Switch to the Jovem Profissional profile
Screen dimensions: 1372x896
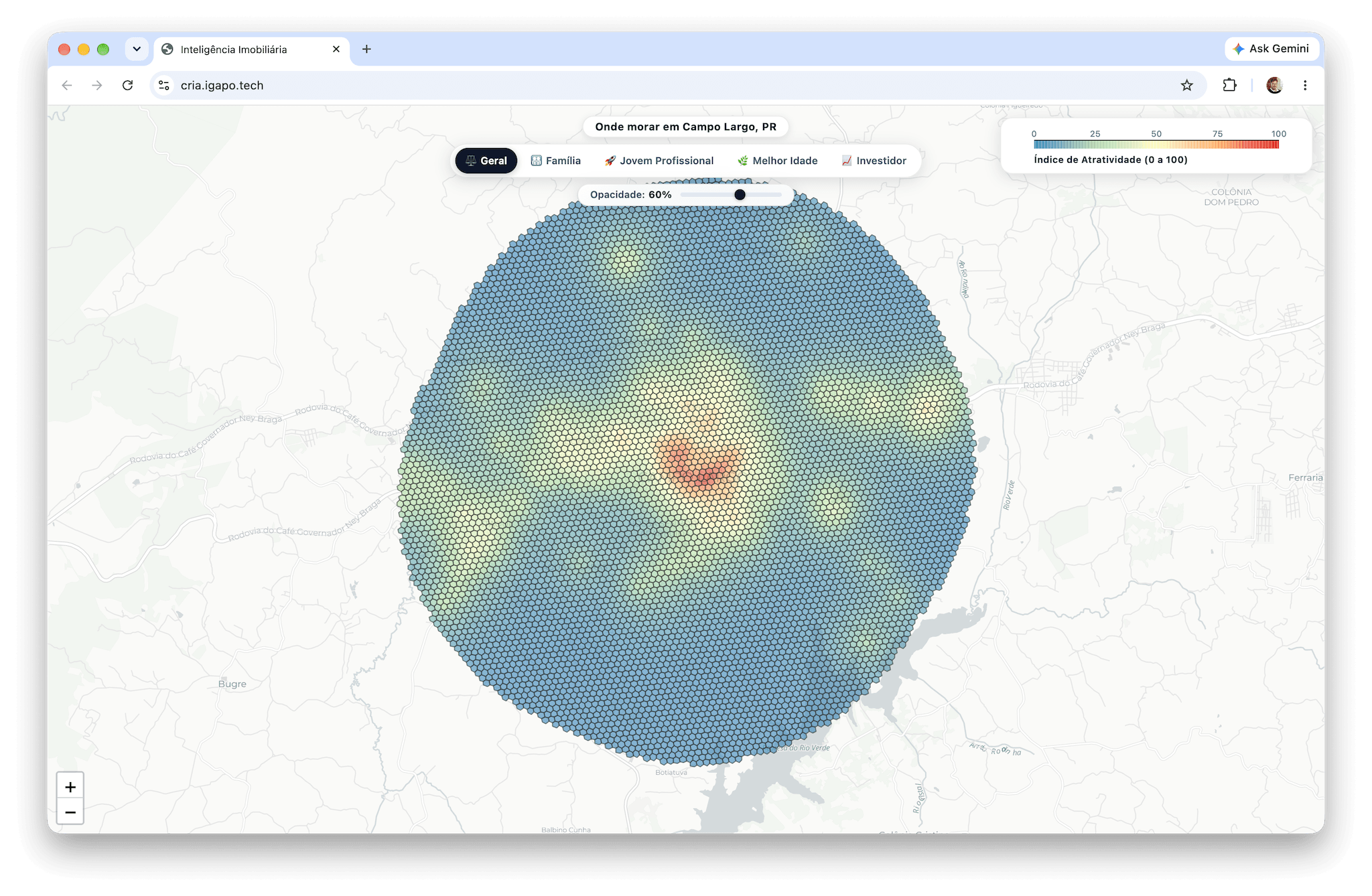(659, 161)
